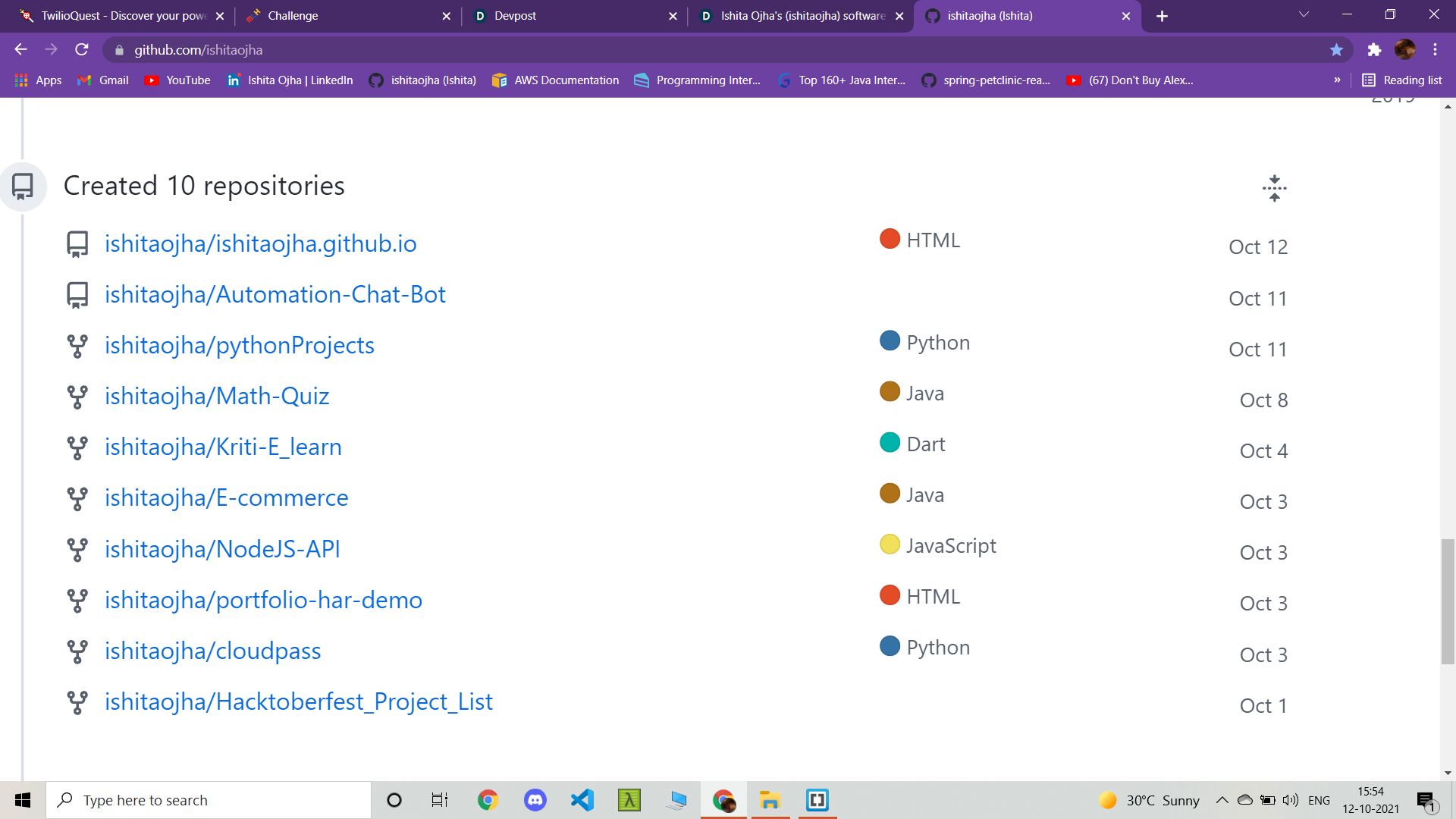Collapse the Created 10 repositories section
Viewport: 1456px width, 819px height.
pos(1274,188)
